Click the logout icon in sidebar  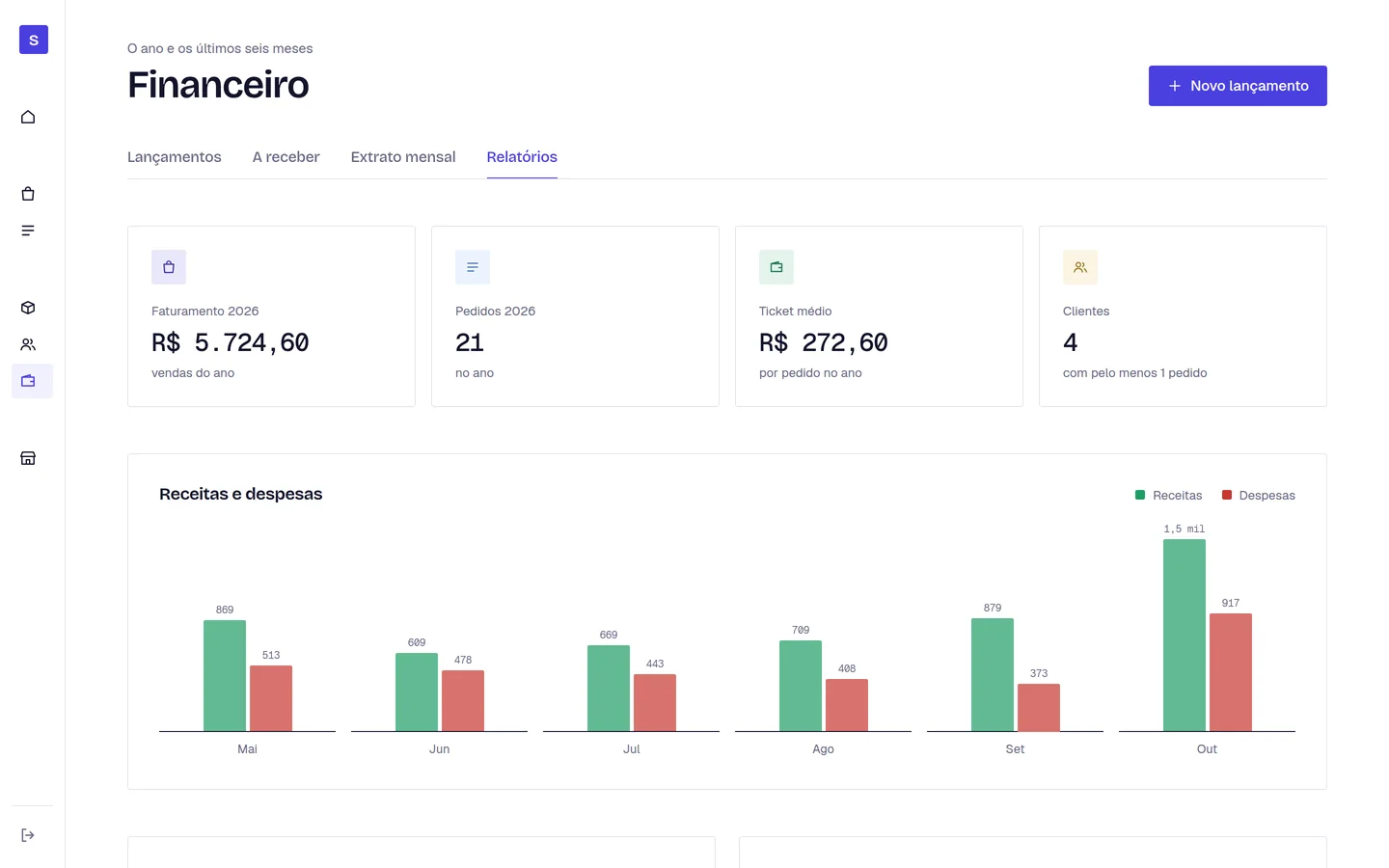pos(28,835)
